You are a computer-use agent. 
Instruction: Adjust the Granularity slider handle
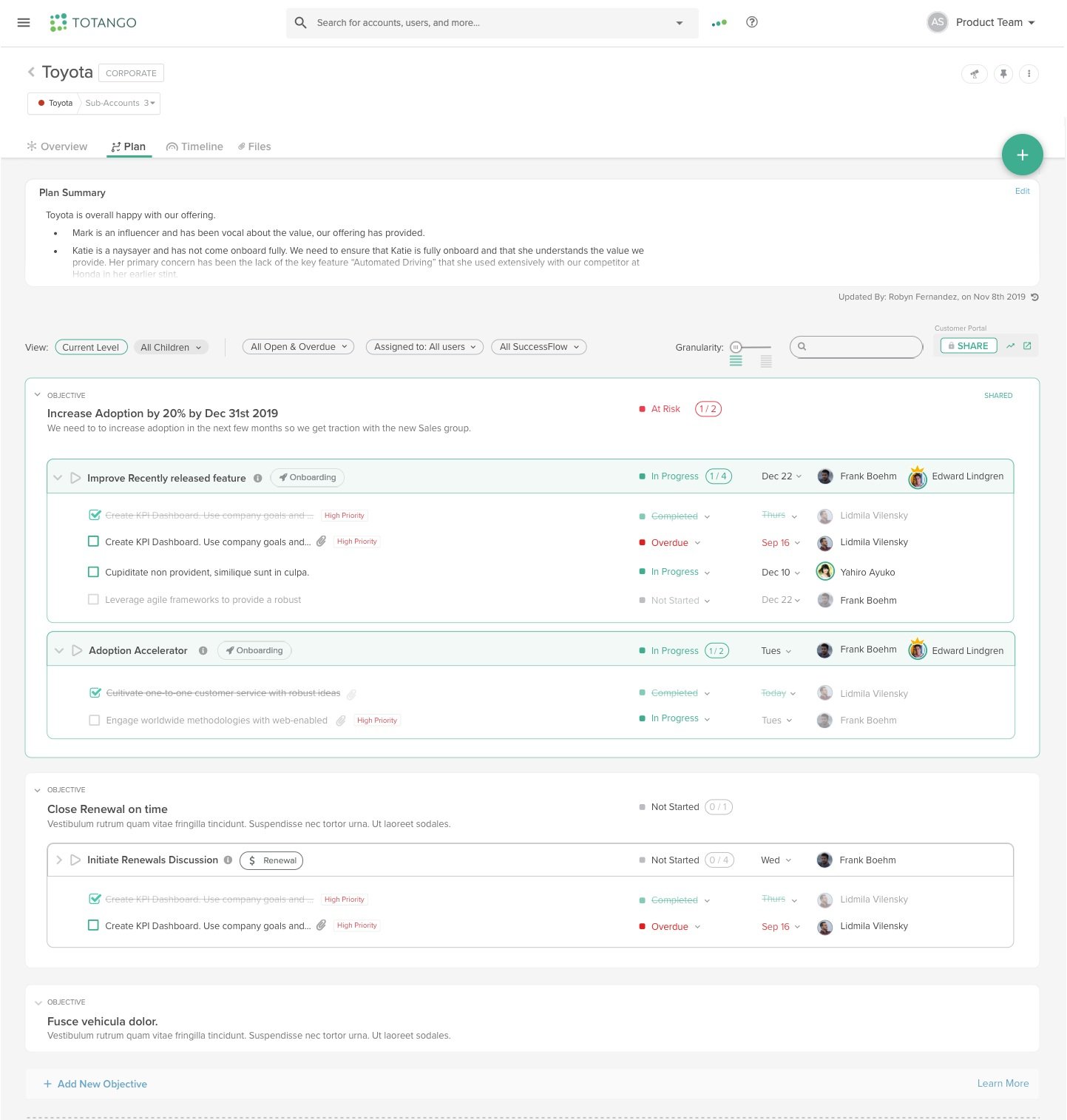736,347
